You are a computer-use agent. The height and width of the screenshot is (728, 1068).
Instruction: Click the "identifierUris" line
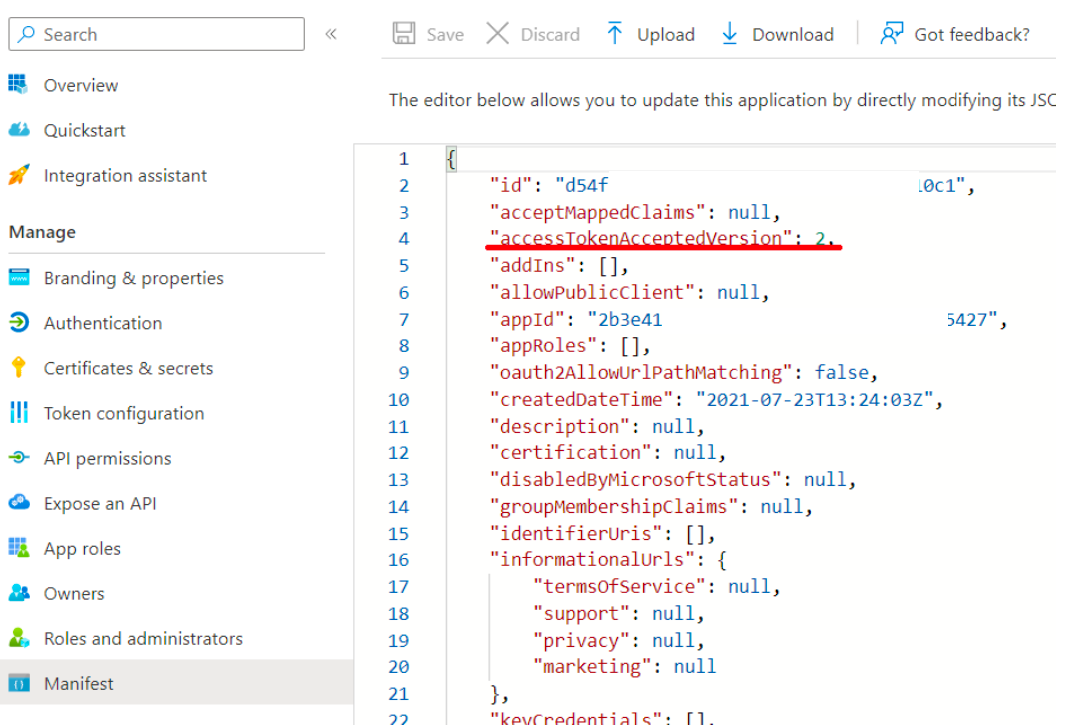pyautogui.click(x=602, y=533)
